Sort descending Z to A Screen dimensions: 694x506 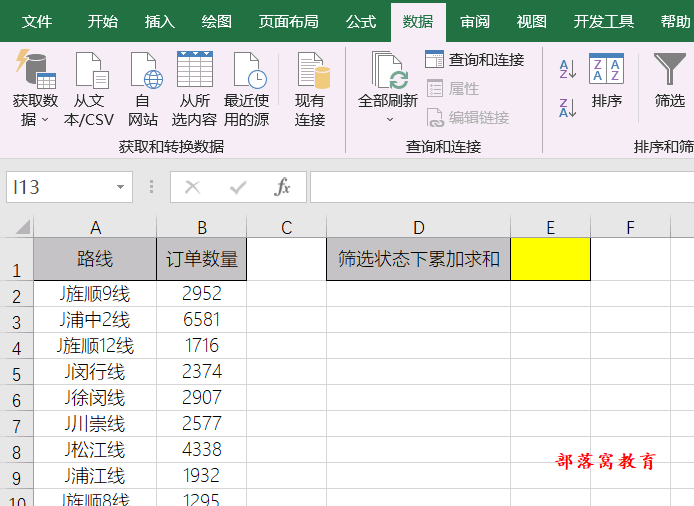(567, 108)
